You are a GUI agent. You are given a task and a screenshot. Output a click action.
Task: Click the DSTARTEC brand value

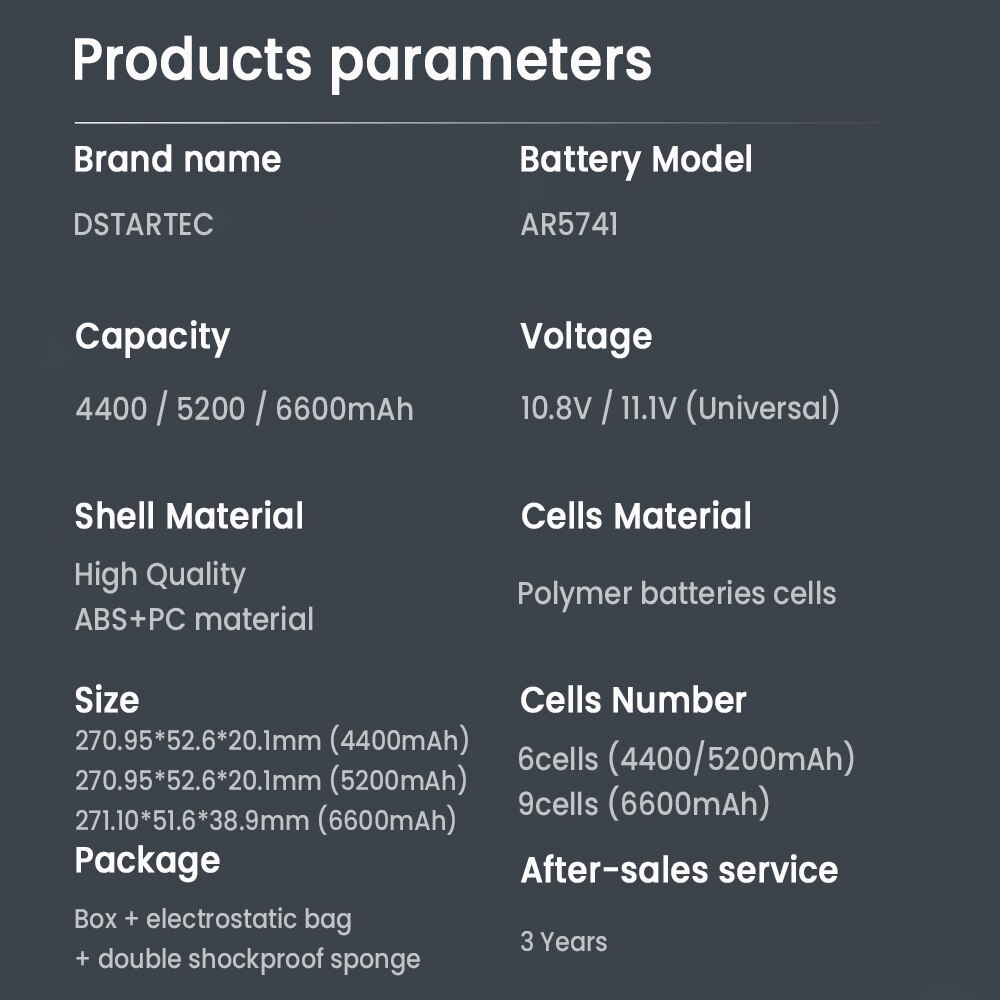tap(144, 224)
